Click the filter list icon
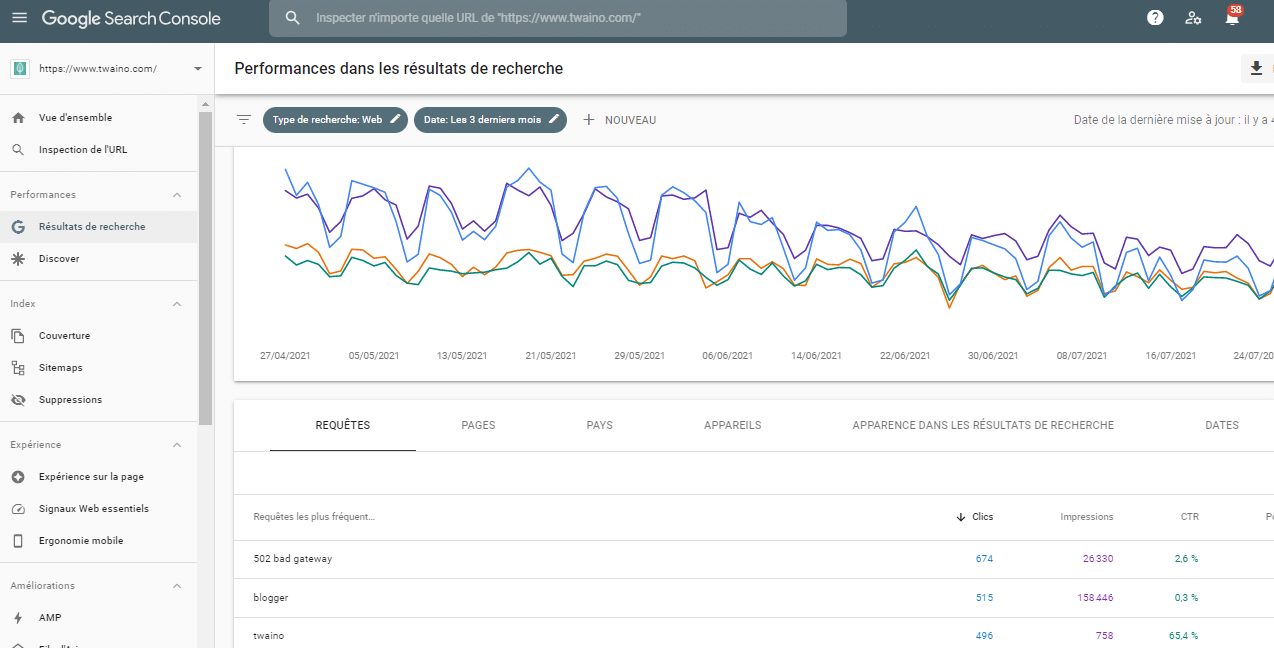 [244, 120]
